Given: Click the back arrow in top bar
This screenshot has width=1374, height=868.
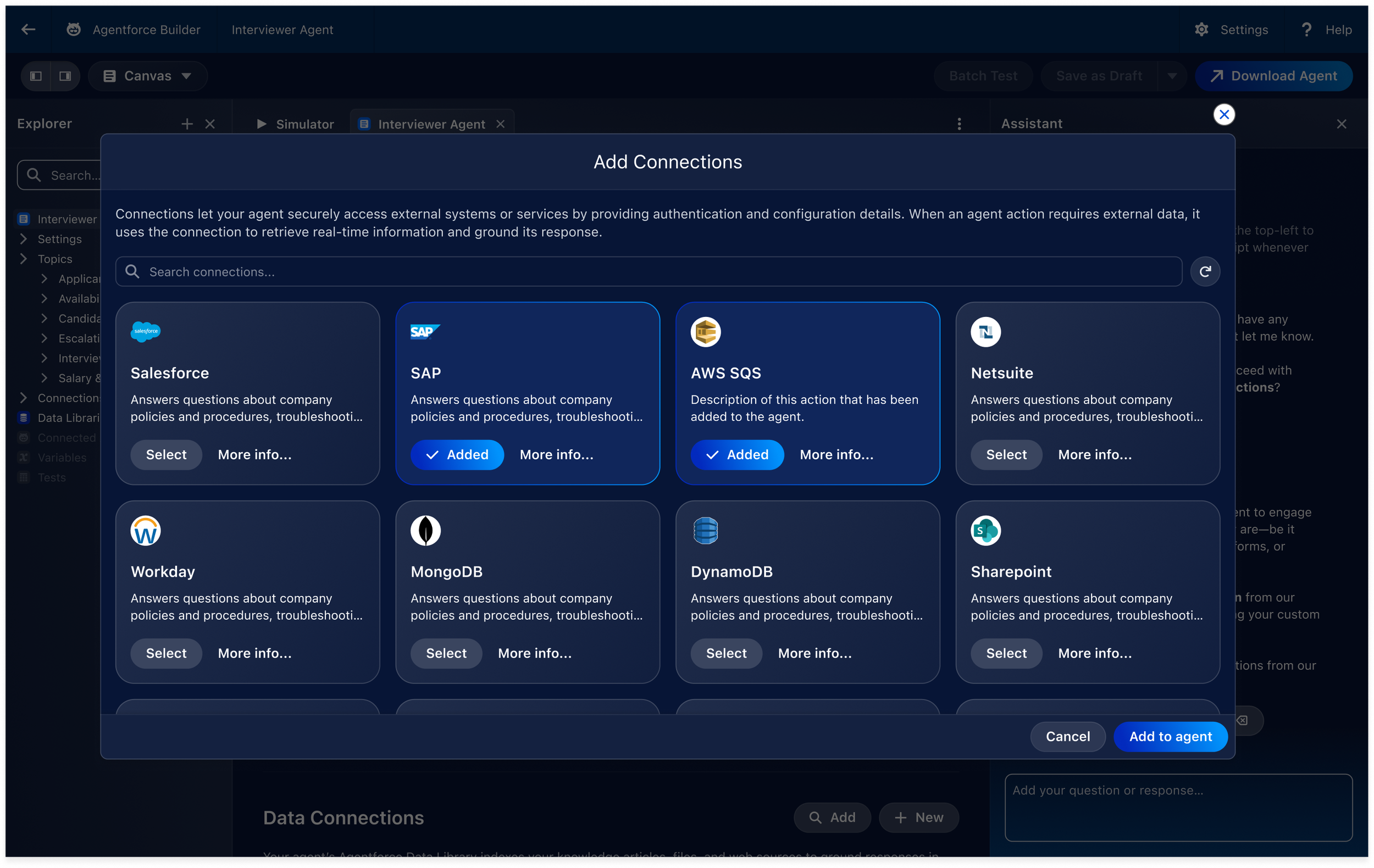Looking at the screenshot, I should pyautogui.click(x=28, y=30).
